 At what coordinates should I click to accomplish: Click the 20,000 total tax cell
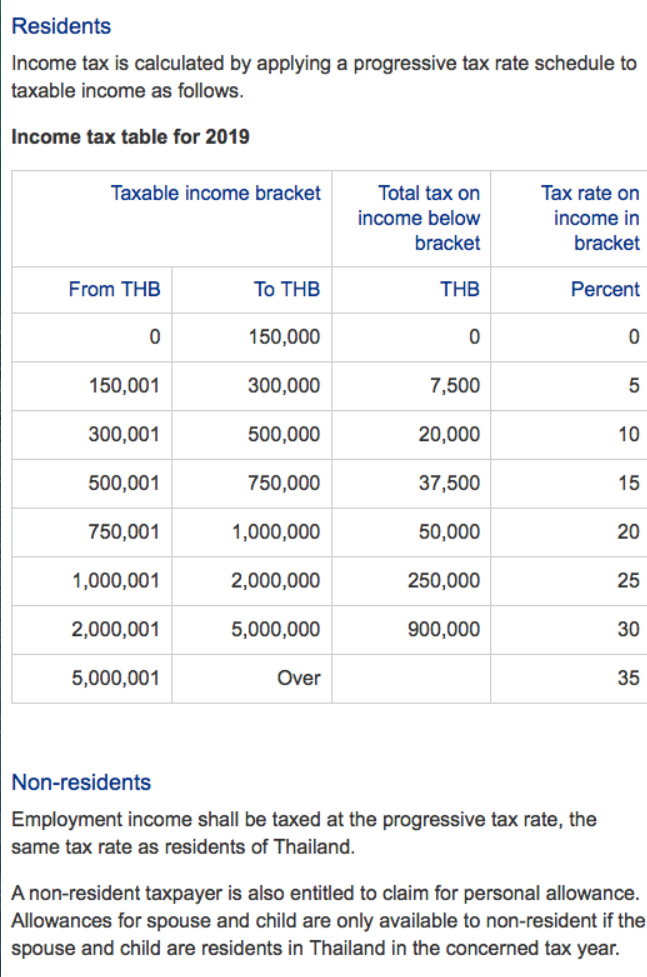point(450,435)
